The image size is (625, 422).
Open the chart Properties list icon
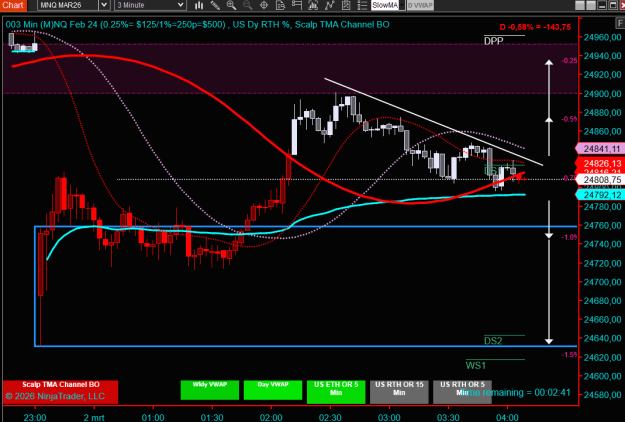tap(362, 5)
